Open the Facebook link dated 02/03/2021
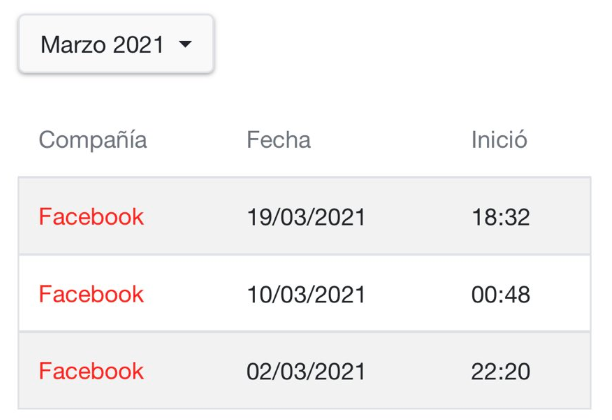 click(x=91, y=372)
